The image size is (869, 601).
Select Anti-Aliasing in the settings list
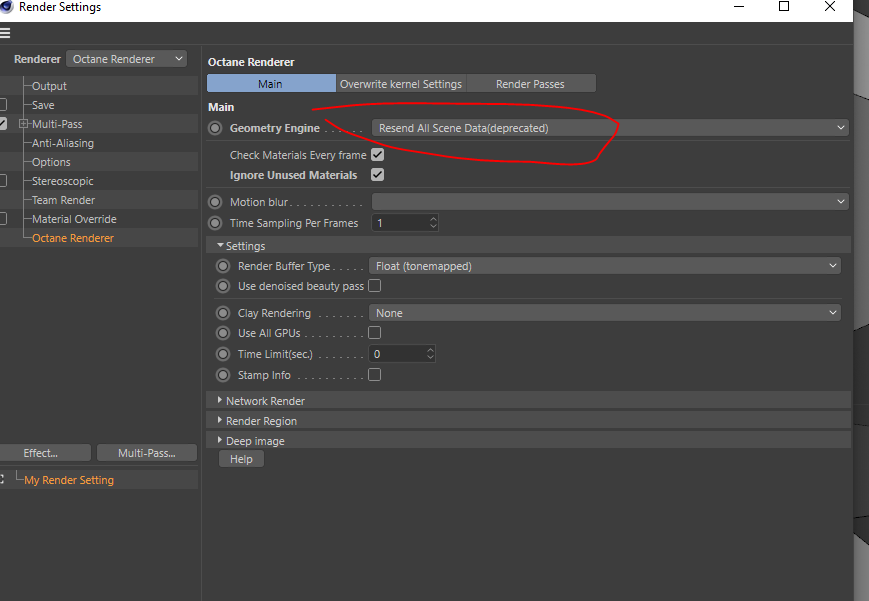click(x=63, y=143)
